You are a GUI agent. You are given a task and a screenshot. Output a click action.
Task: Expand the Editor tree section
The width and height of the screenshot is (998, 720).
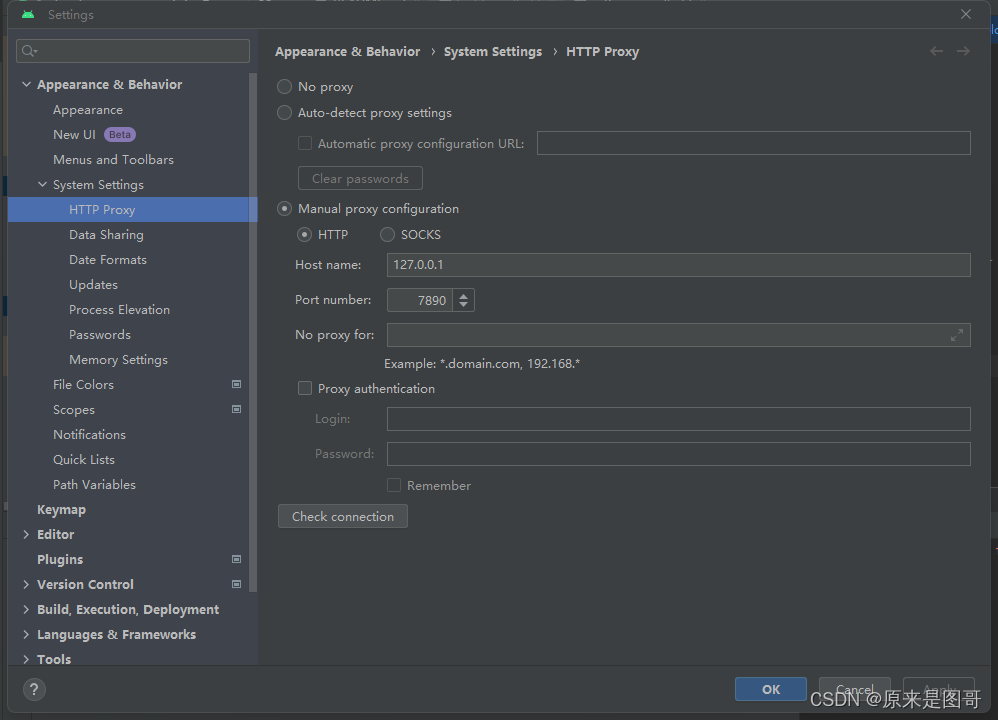26,534
